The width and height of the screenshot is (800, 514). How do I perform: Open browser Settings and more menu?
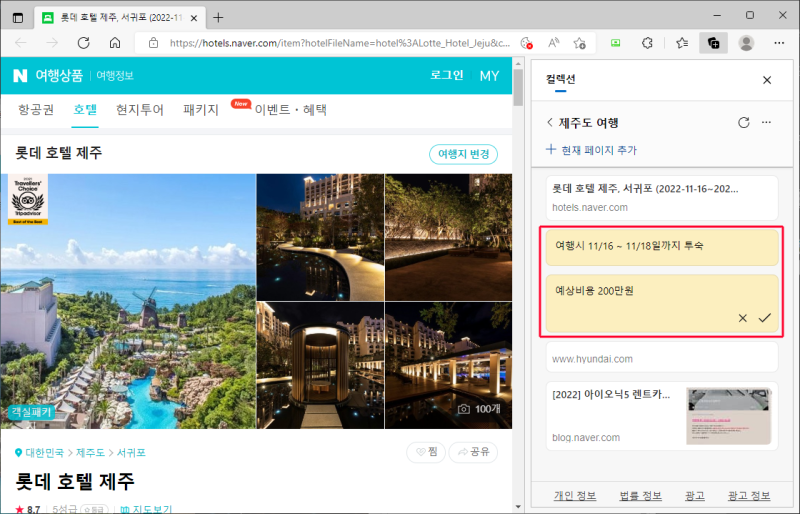click(x=779, y=43)
